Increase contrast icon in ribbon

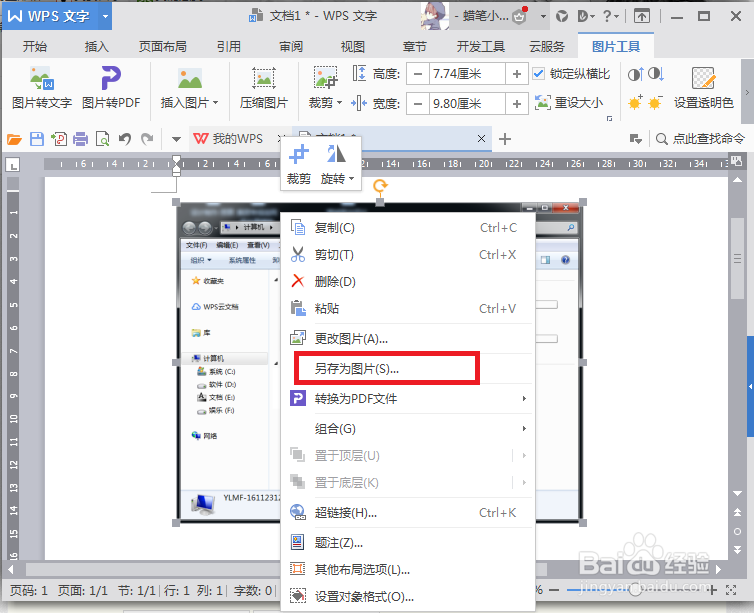pyautogui.click(x=635, y=74)
